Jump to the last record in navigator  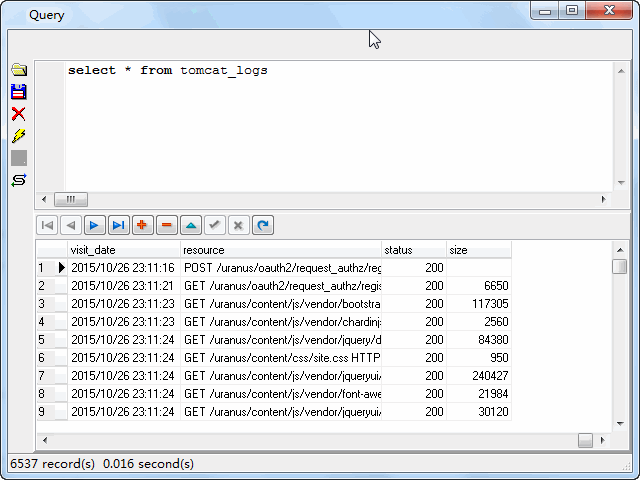[x=118, y=225]
